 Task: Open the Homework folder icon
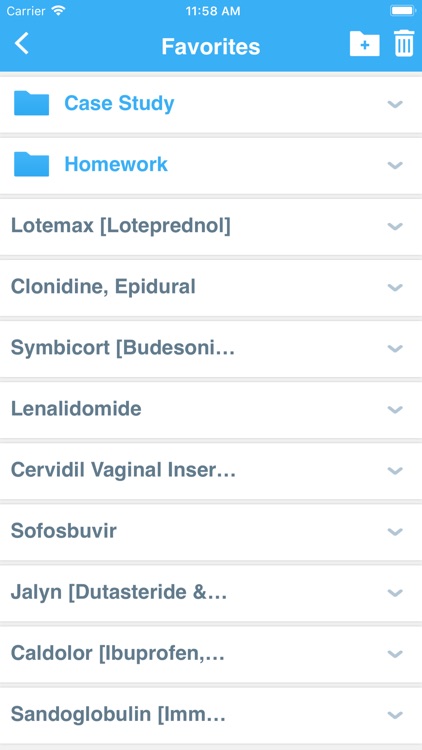(x=32, y=164)
